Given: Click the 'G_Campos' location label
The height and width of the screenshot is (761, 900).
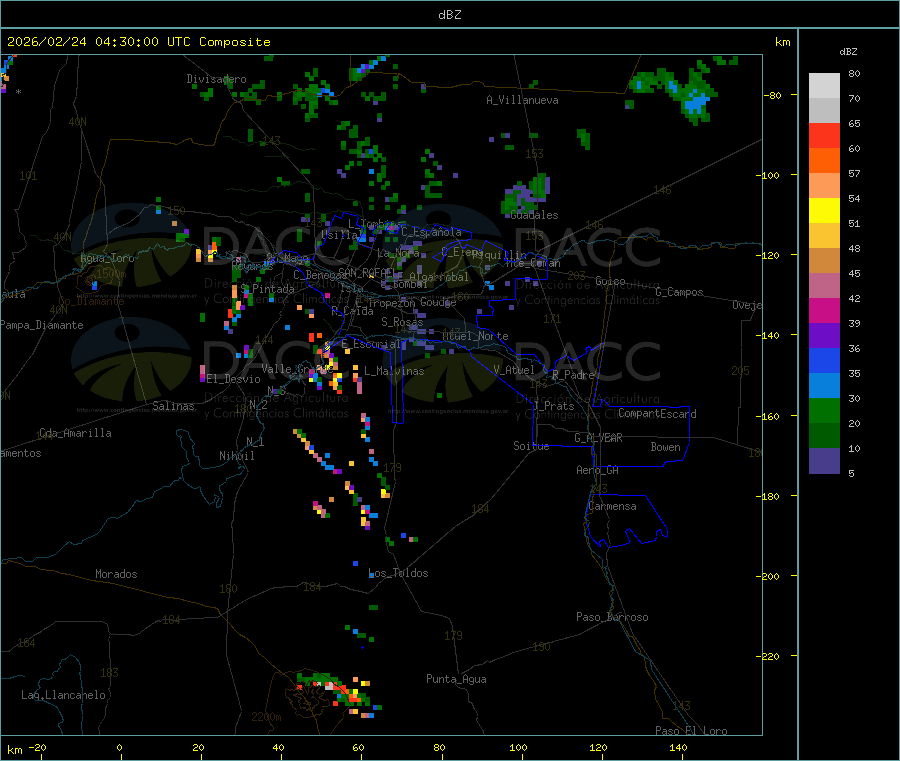Looking at the screenshot, I should tap(680, 292).
